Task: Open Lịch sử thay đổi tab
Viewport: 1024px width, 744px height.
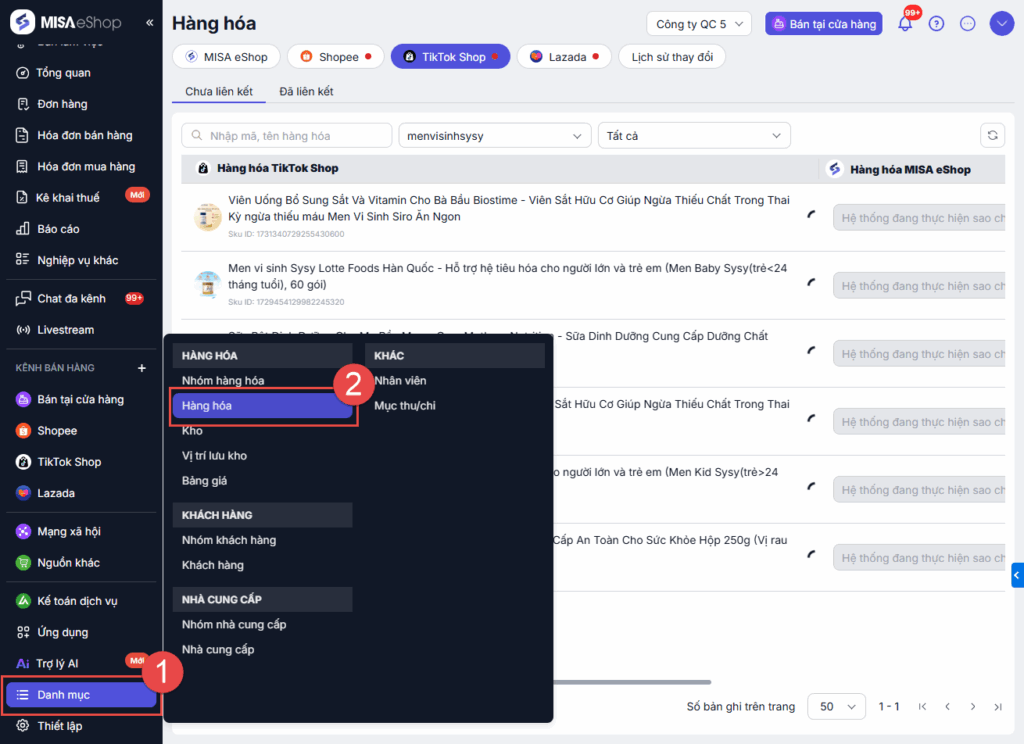Action: coord(672,57)
